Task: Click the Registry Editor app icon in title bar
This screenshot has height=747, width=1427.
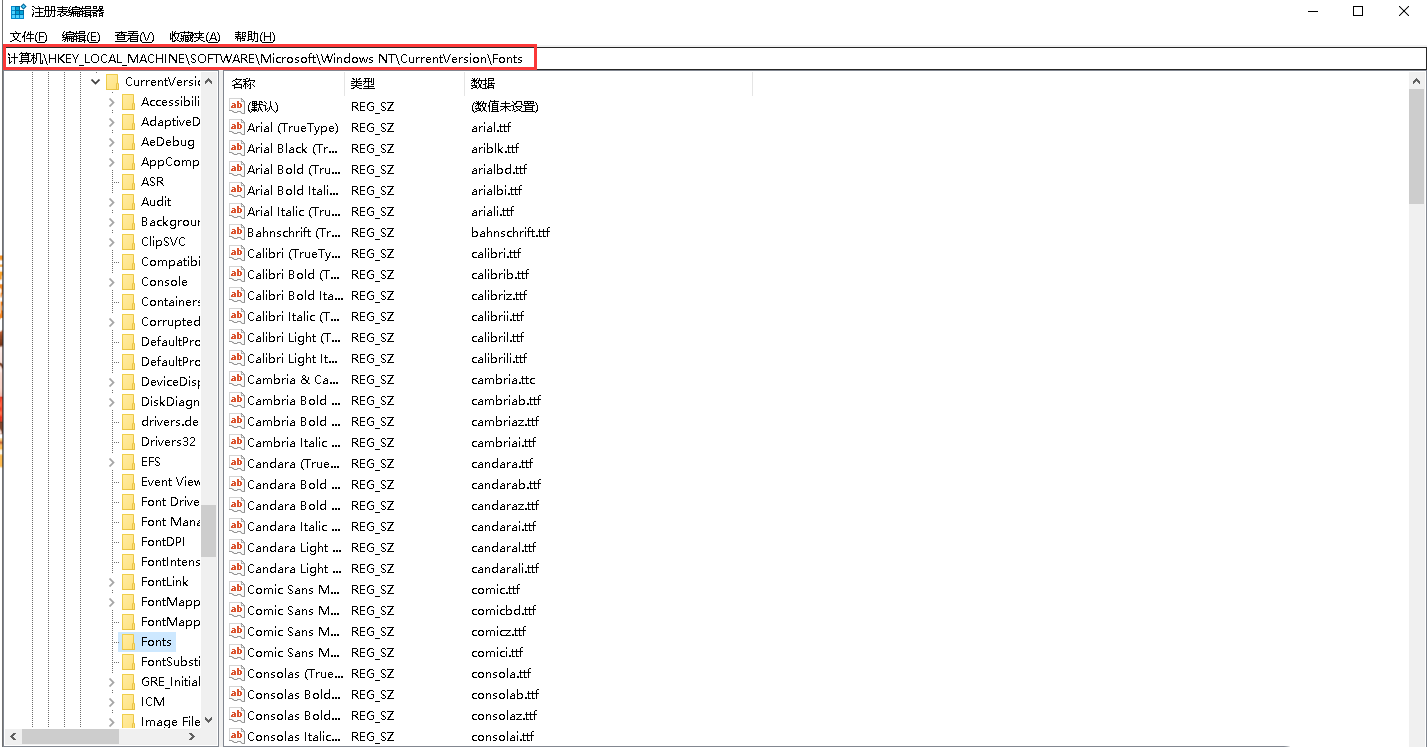Action: pos(18,11)
